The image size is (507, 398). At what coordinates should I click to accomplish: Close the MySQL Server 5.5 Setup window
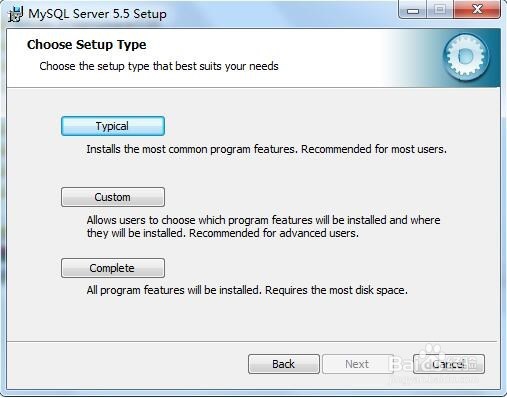[x=477, y=10]
